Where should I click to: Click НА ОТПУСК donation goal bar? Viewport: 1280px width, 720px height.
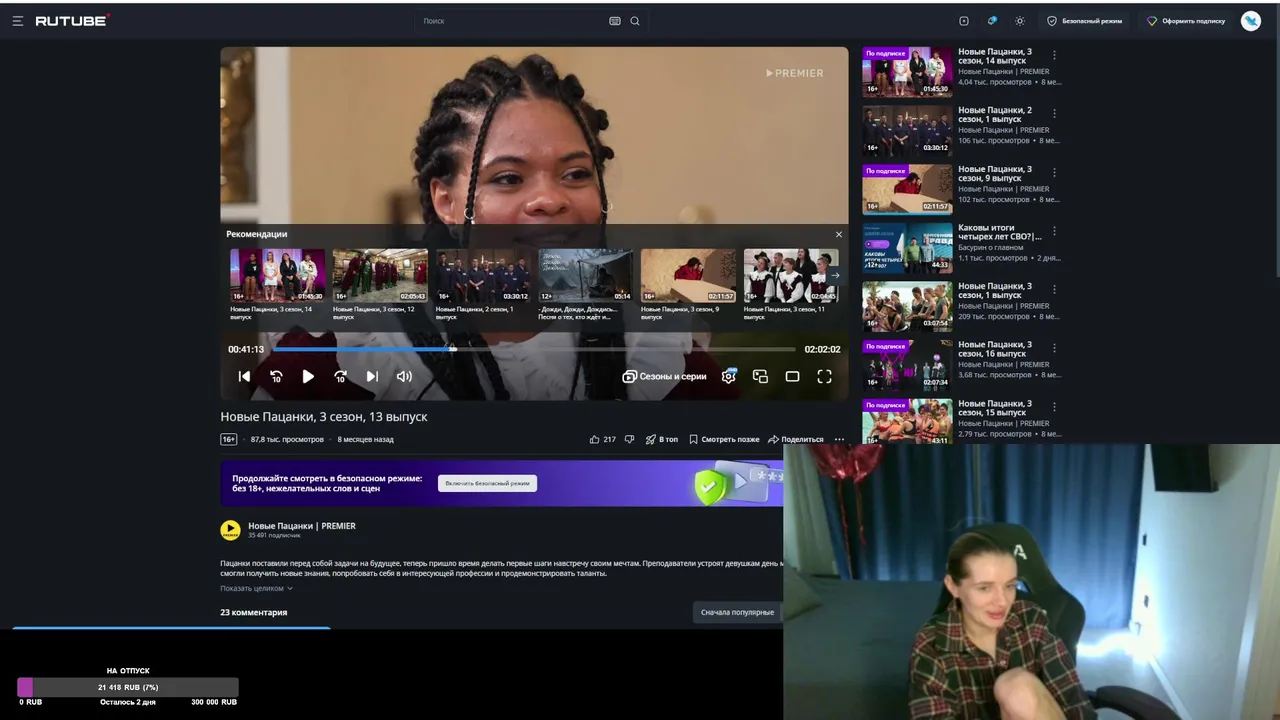tap(128, 687)
